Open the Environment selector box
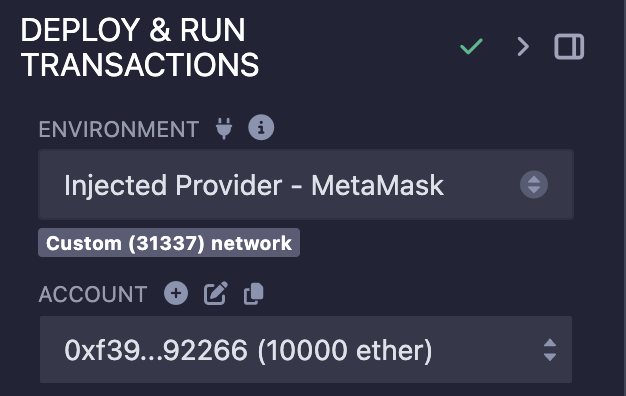This screenshot has height=396, width=626. 306,184
